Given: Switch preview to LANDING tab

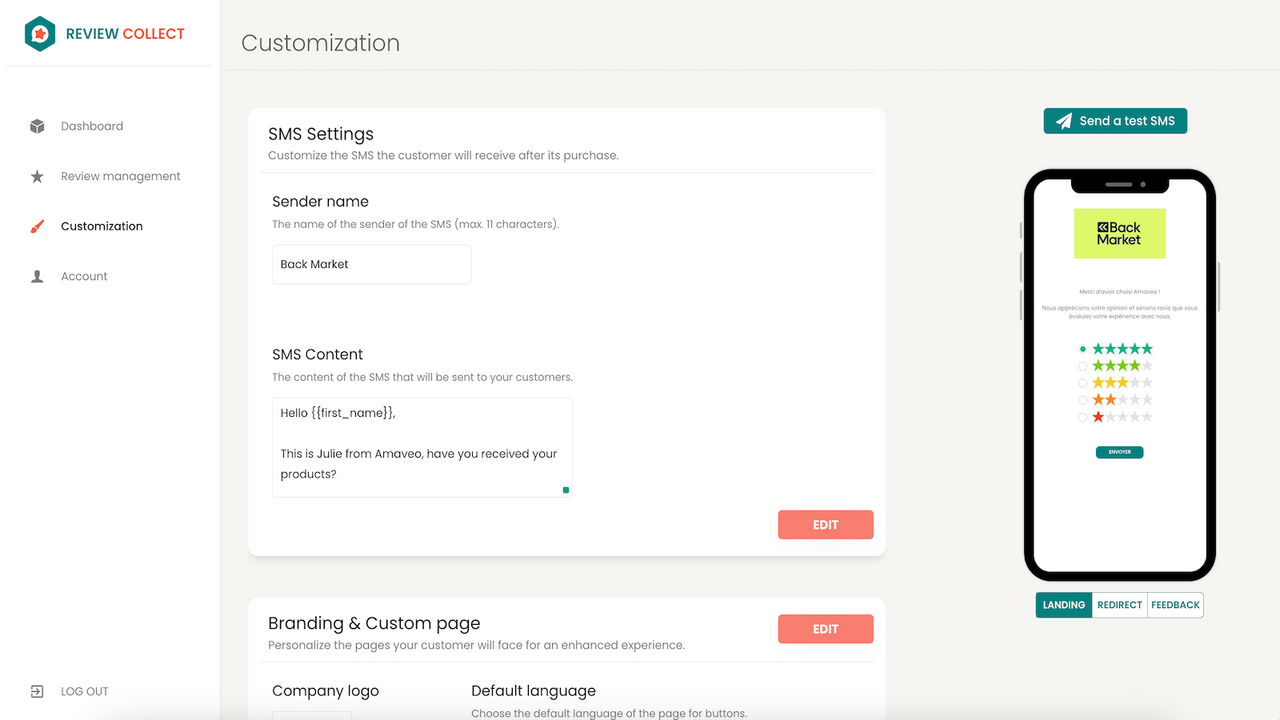Looking at the screenshot, I should [x=1064, y=605].
